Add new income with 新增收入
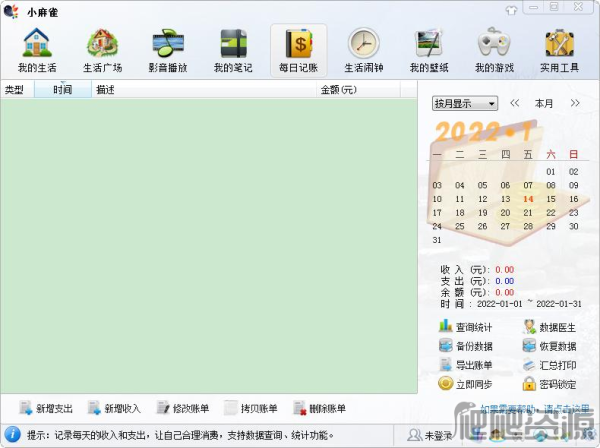Image resolution: width=600 pixels, height=448 pixels. (x=114, y=408)
